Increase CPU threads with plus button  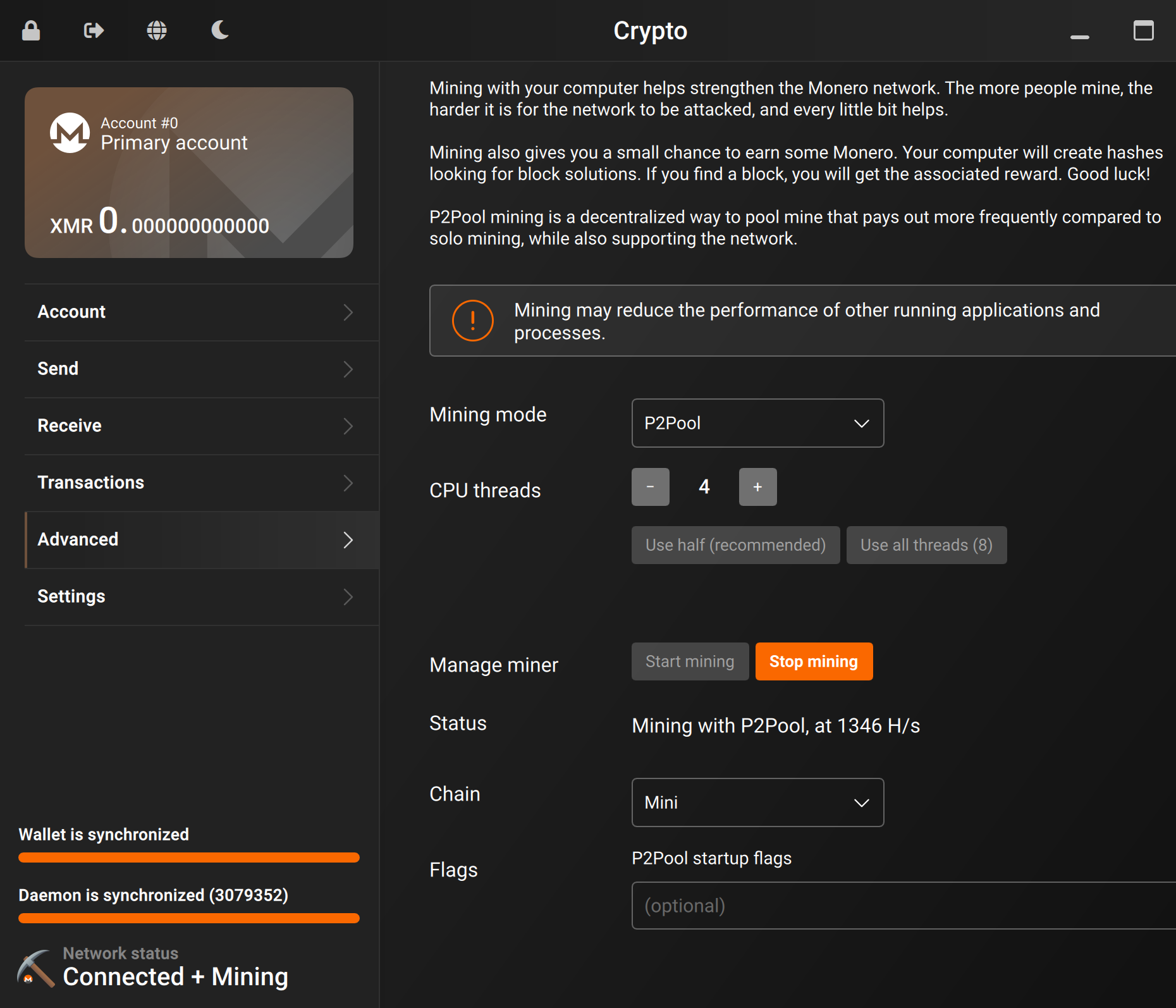pos(757,487)
